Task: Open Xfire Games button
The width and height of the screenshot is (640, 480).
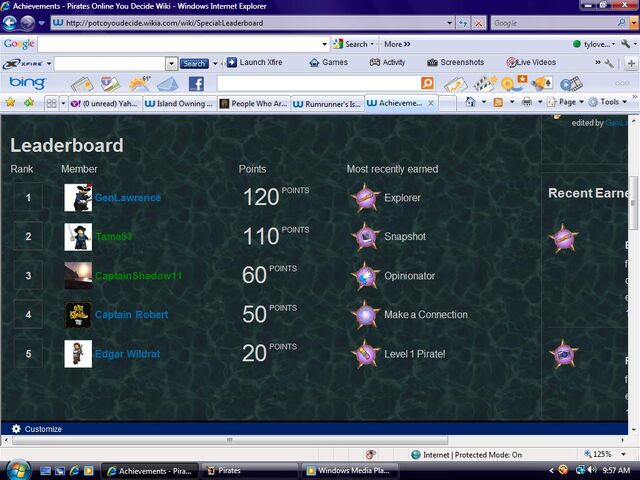Action: point(329,62)
